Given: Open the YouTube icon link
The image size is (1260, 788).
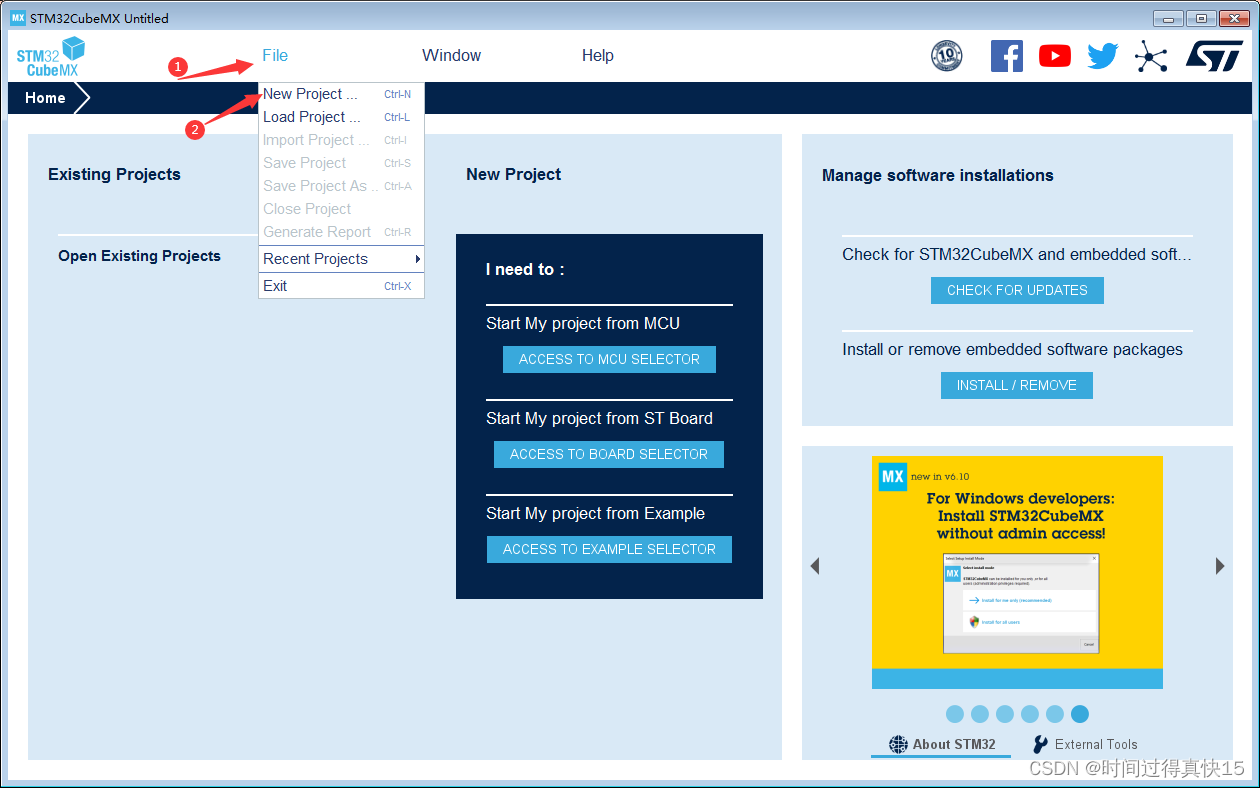Looking at the screenshot, I should 1055,56.
